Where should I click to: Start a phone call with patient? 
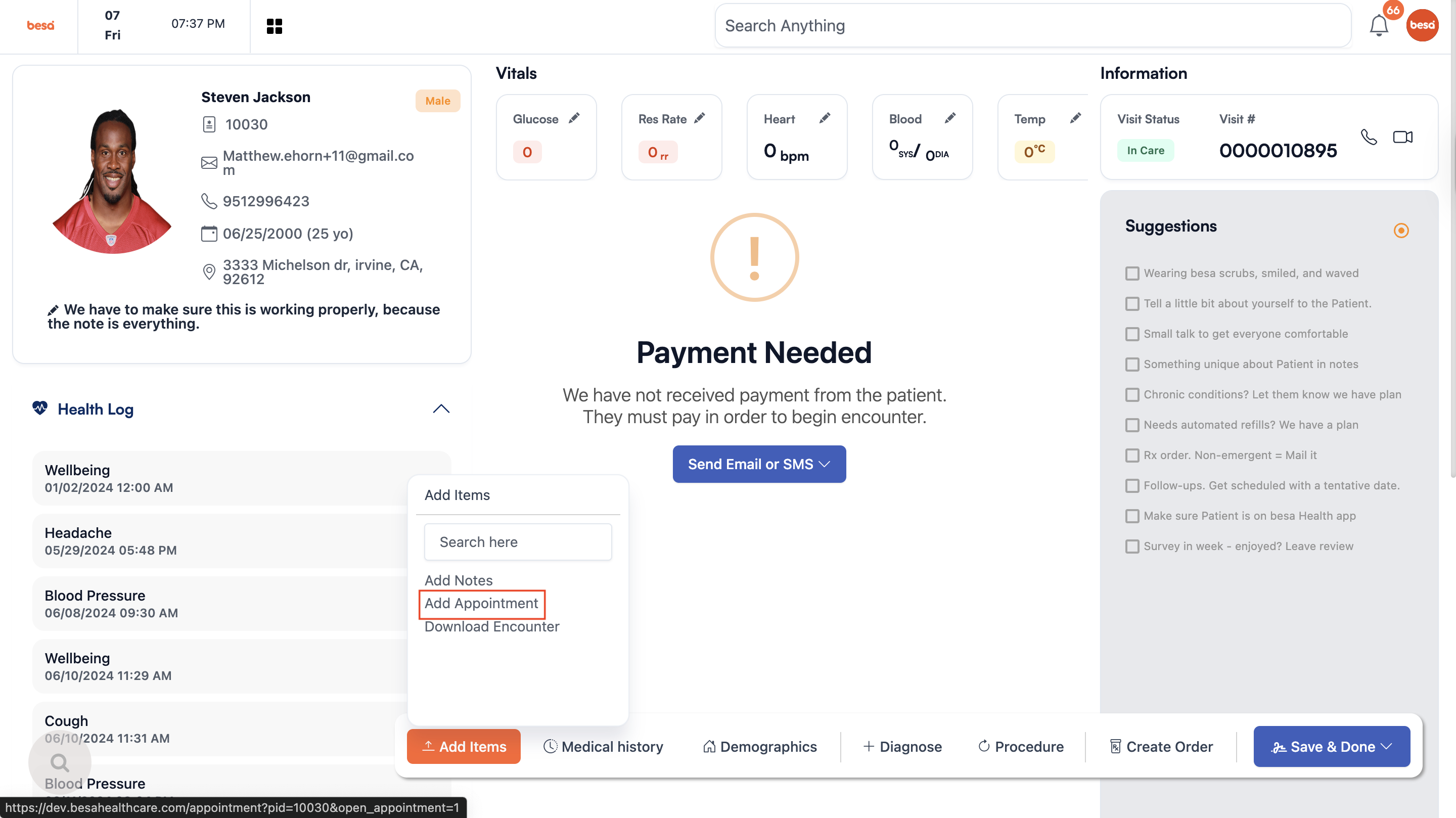tap(1369, 137)
